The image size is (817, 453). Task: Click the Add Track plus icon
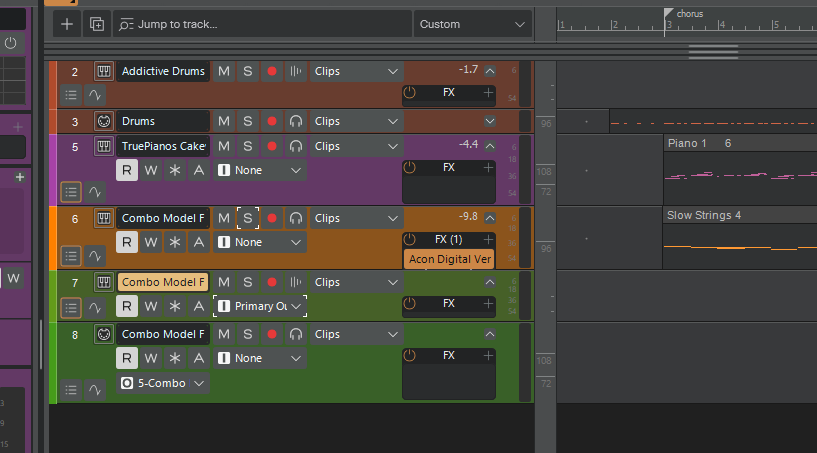pyautogui.click(x=66, y=24)
